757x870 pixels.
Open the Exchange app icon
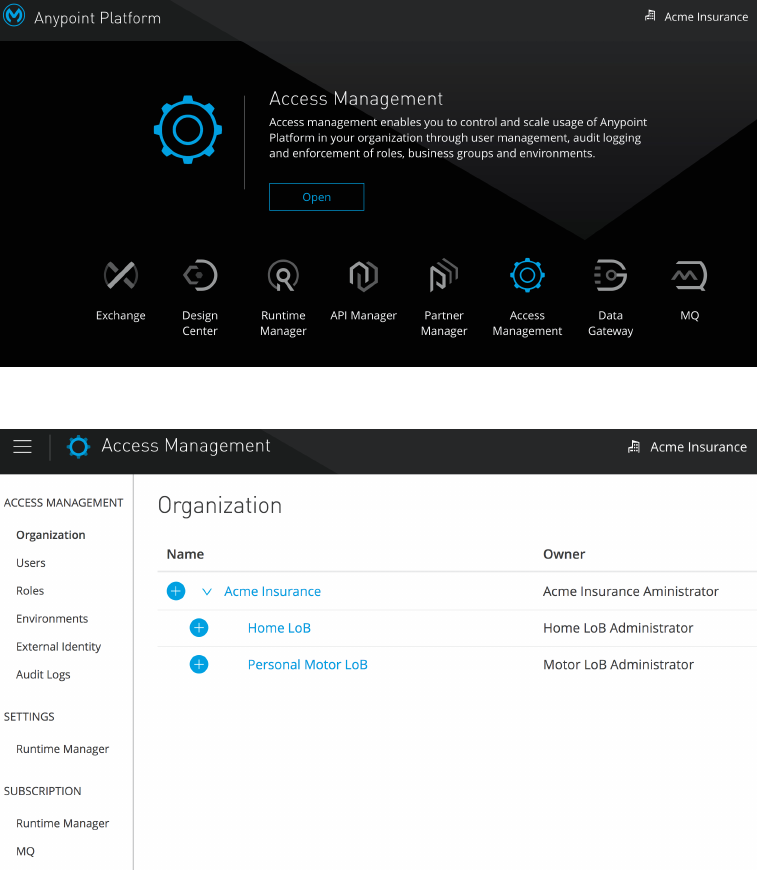tap(120, 275)
